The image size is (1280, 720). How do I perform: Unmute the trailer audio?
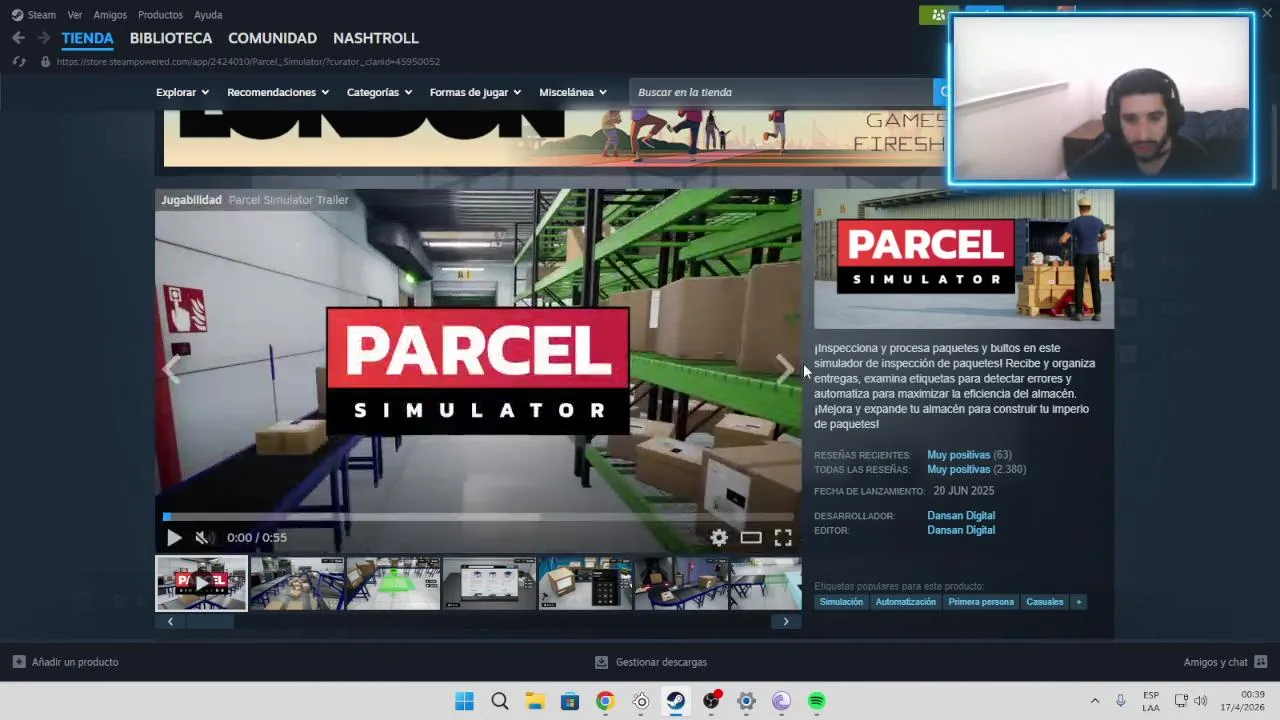(x=203, y=537)
